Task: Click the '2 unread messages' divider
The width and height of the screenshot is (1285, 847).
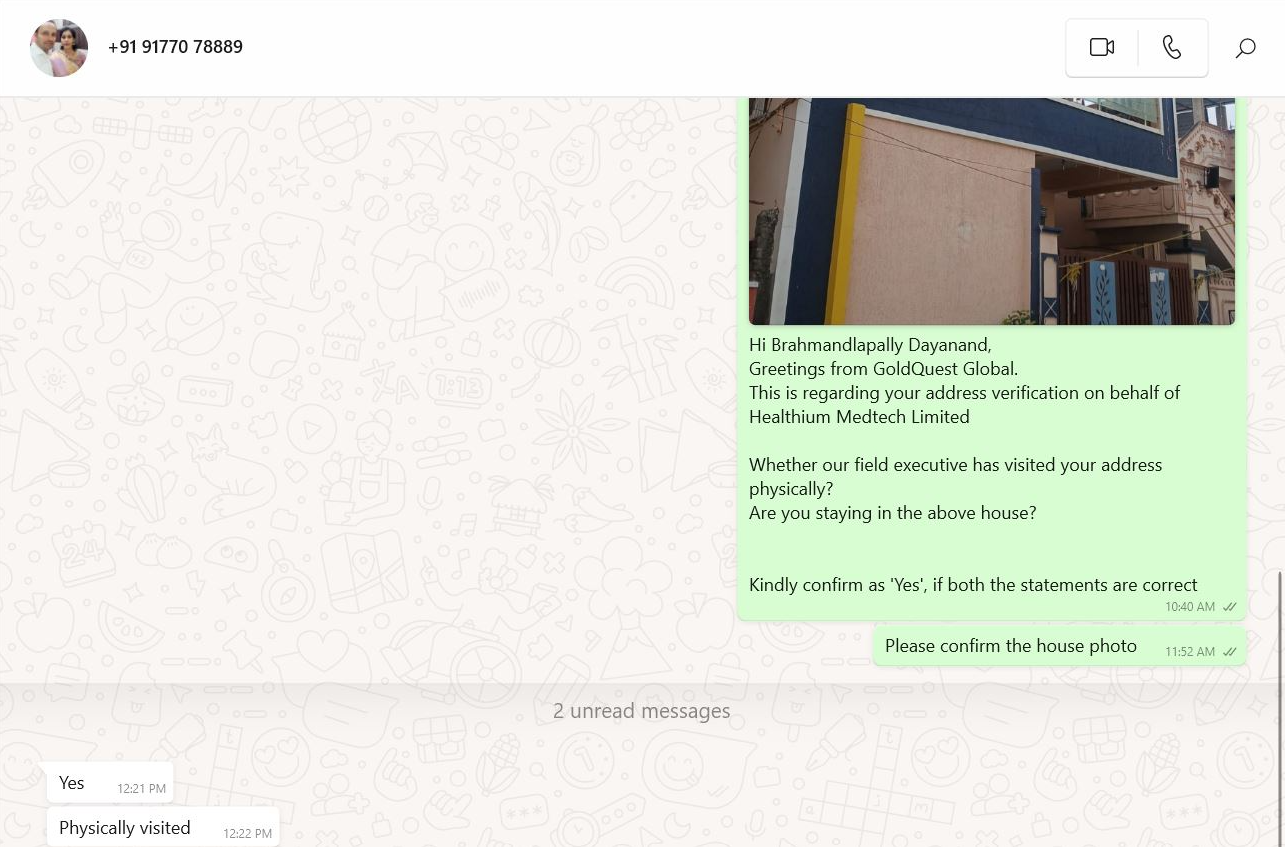Action: click(x=642, y=711)
